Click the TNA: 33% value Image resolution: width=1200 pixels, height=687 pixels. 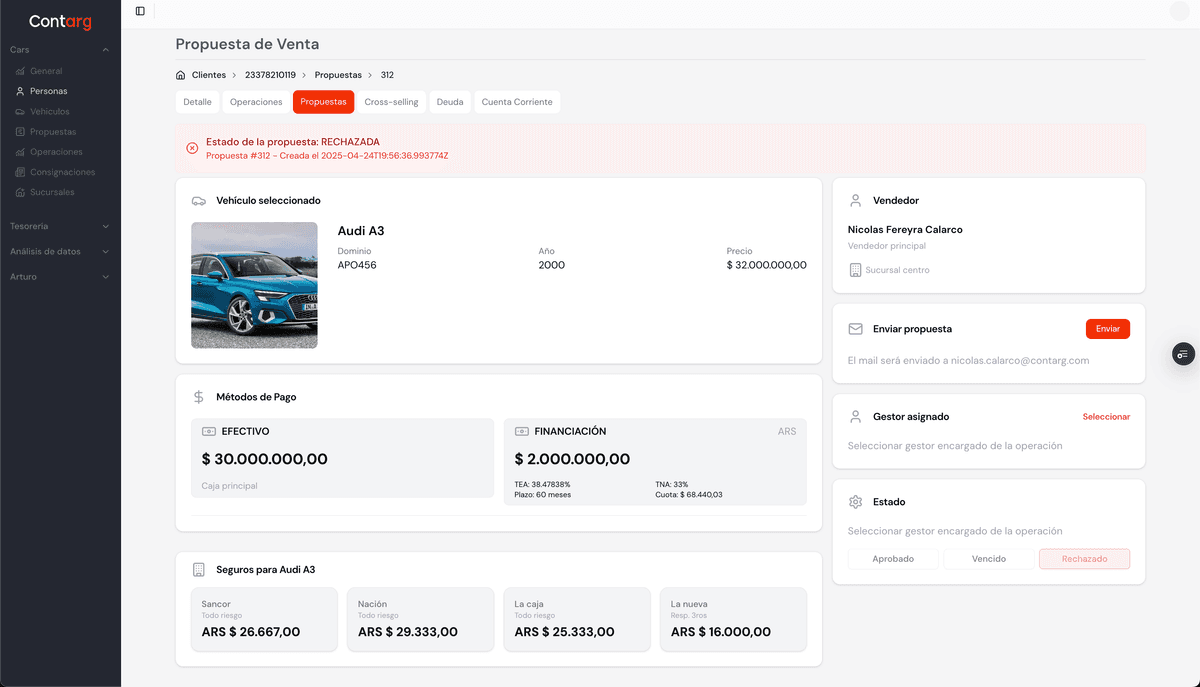(x=672, y=484)
